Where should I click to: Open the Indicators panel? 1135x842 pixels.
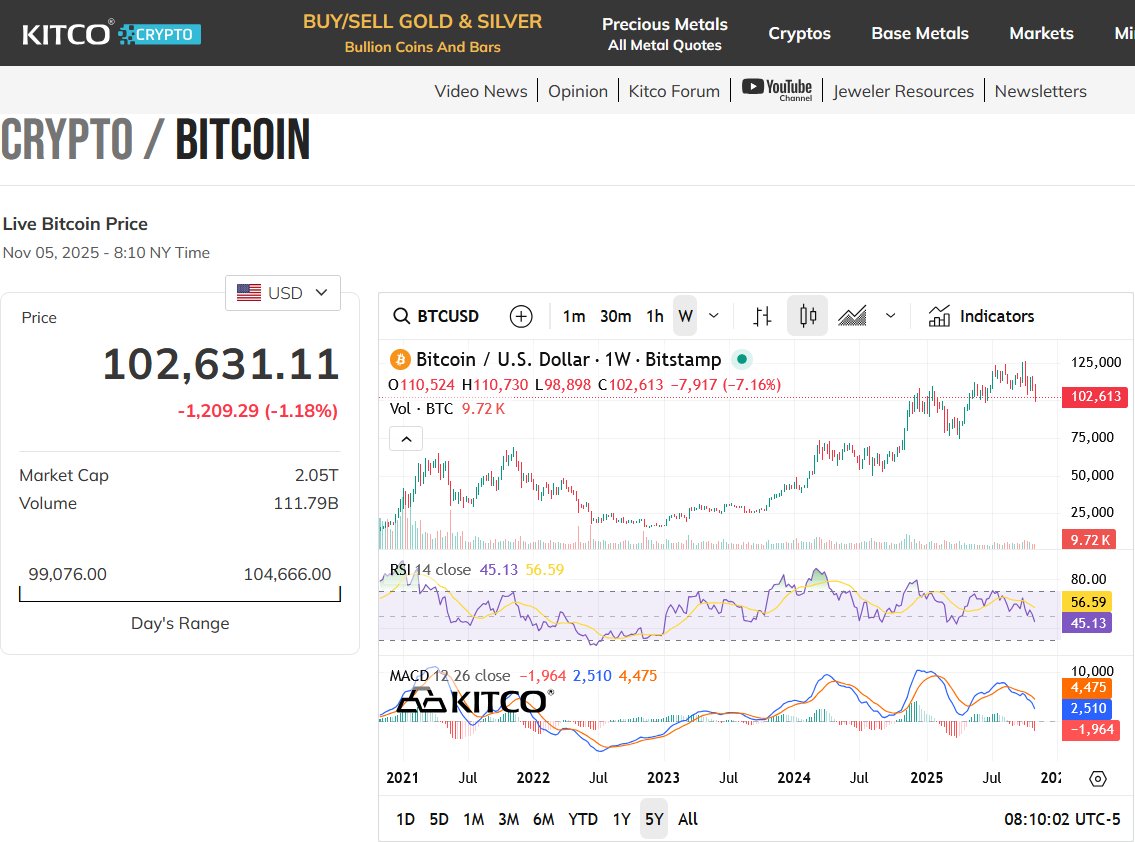coord(981,316)
